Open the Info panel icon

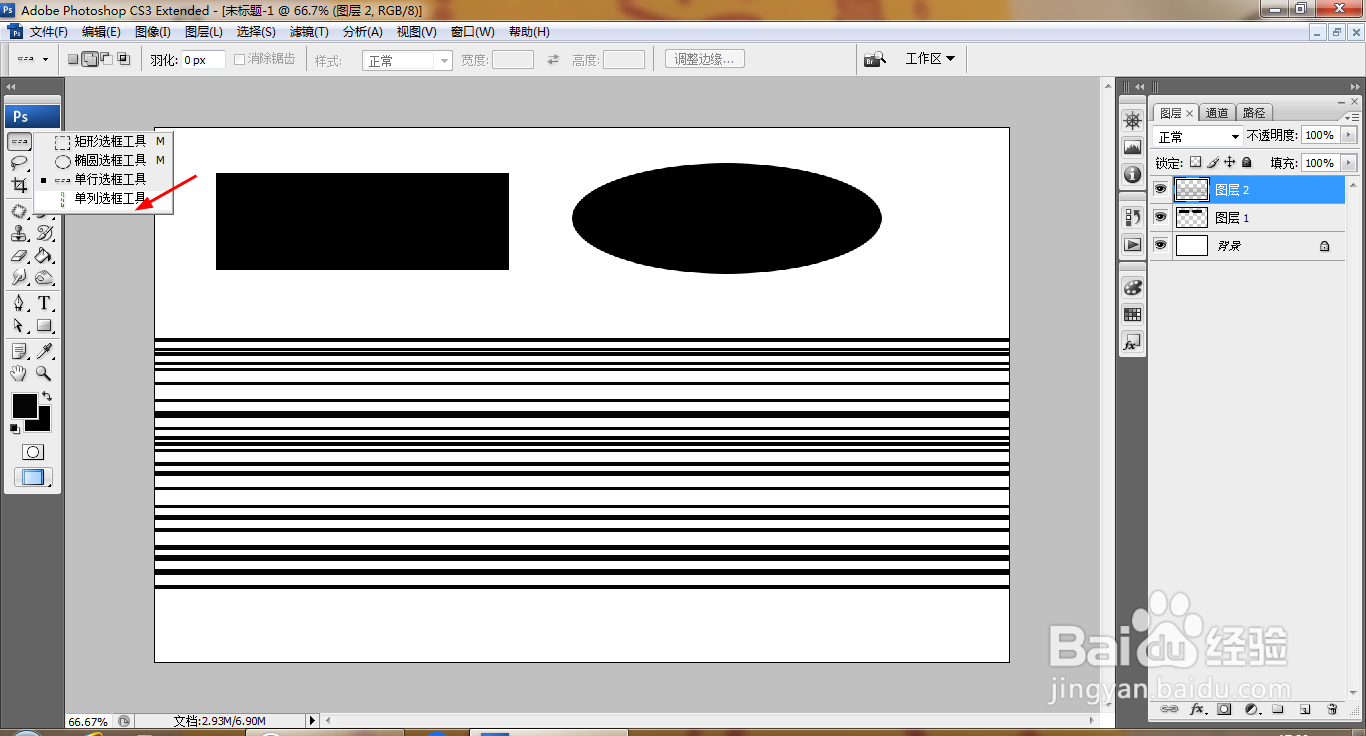1133,174
